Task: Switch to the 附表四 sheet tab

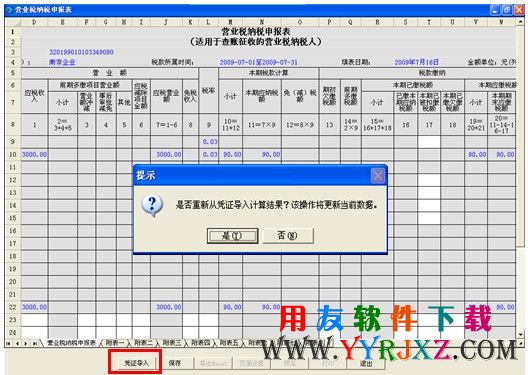Action: coord(201,343)
